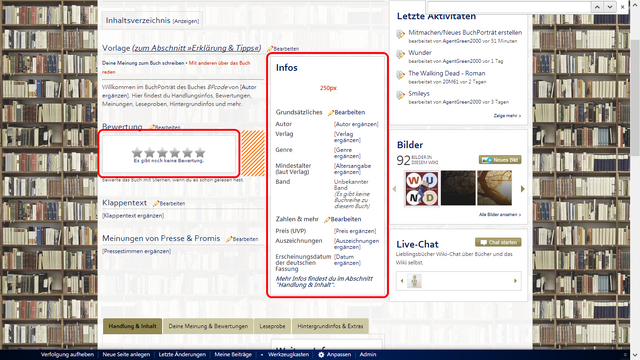Click the pencil edit icon beside Bewertung
Image resolution: width=640 pixels, height=360 pixels.
tap(152, 127)
